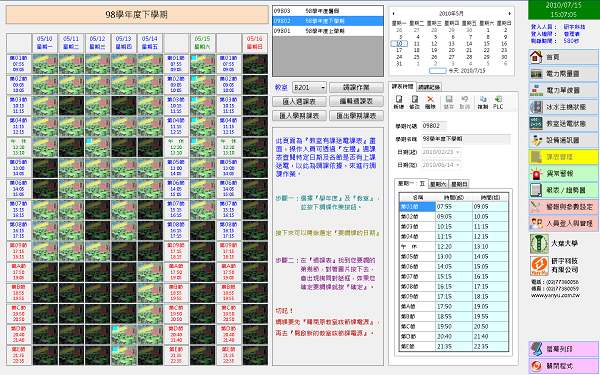Open the 異常警報 alarm page
Image resolution: width=600 pixels, height=375 pixels.
click(x=563, y=174)
